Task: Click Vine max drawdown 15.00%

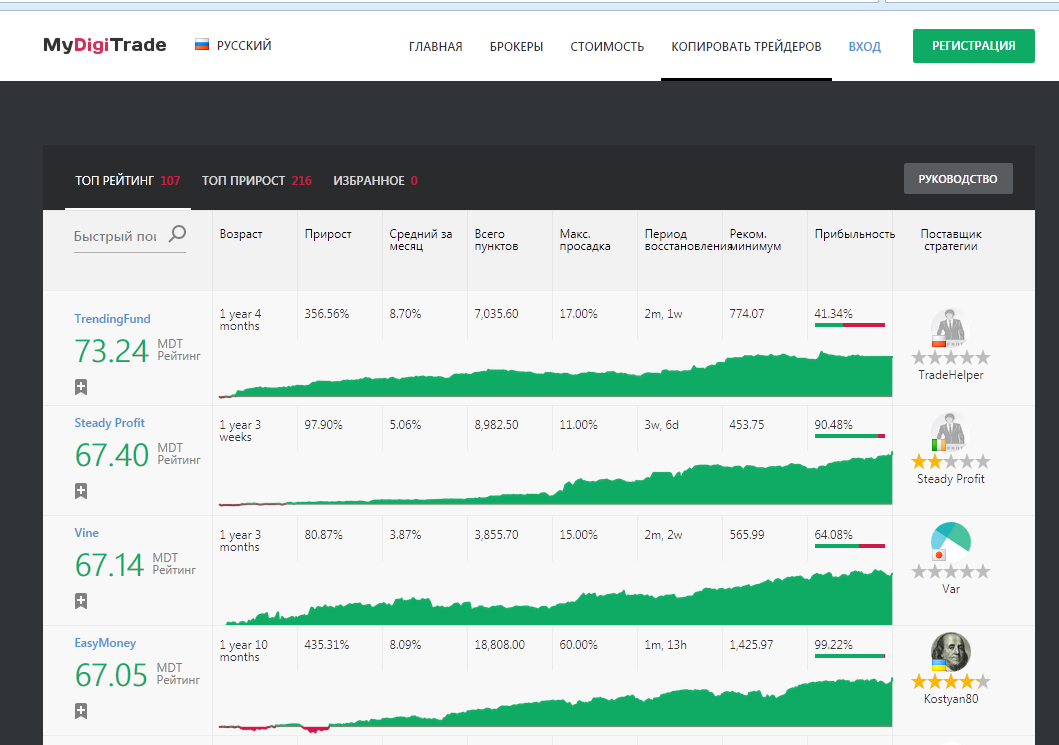Action: tap(579, 534)
